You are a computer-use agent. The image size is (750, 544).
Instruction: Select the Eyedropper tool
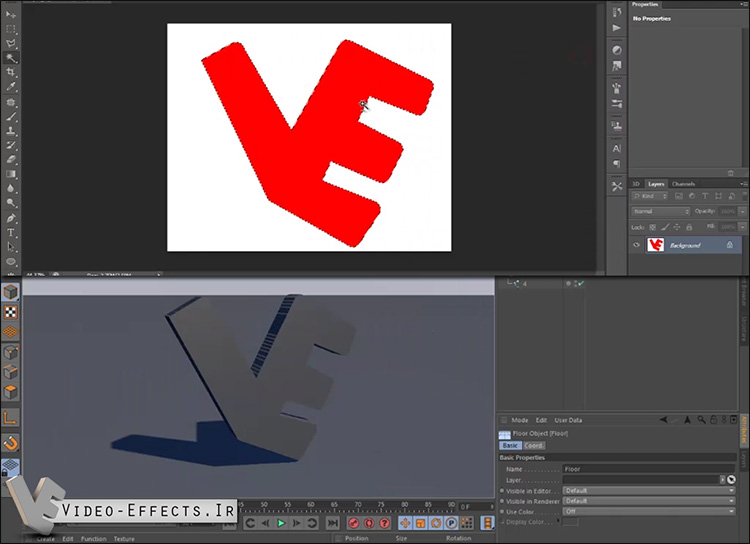tap(11, 87)
